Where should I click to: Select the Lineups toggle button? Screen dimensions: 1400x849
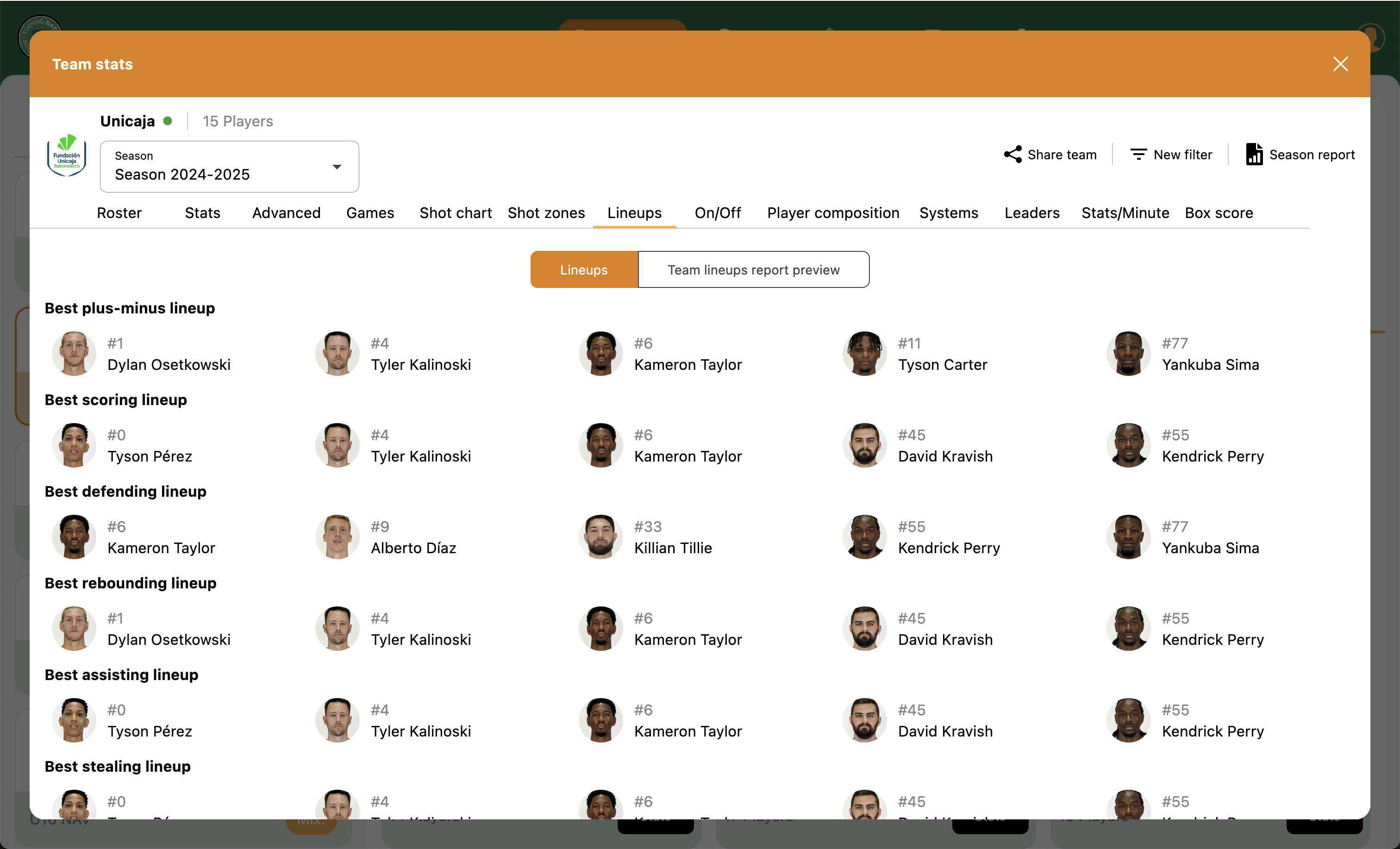[x=583, y=270]
